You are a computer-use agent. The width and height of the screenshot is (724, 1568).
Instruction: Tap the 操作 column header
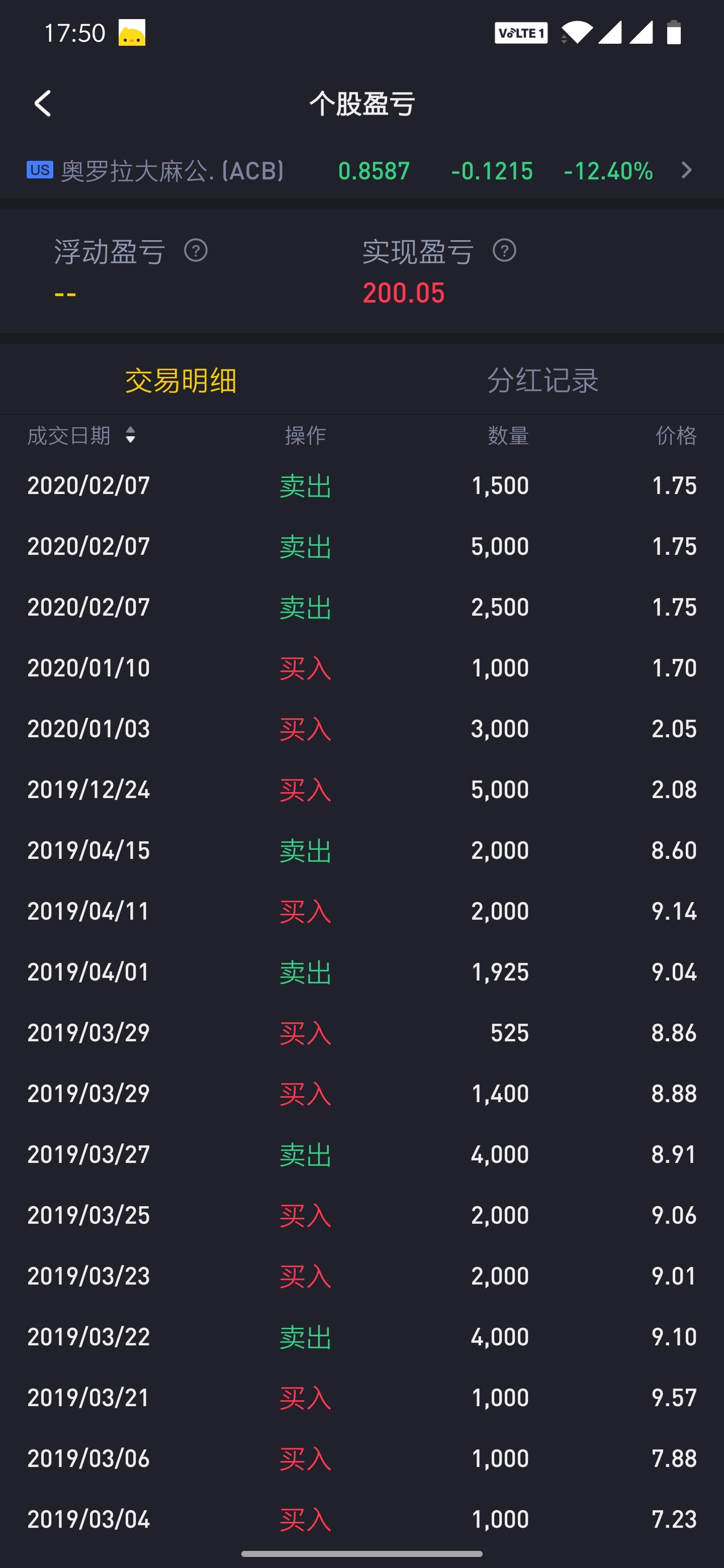coord(306,435)
